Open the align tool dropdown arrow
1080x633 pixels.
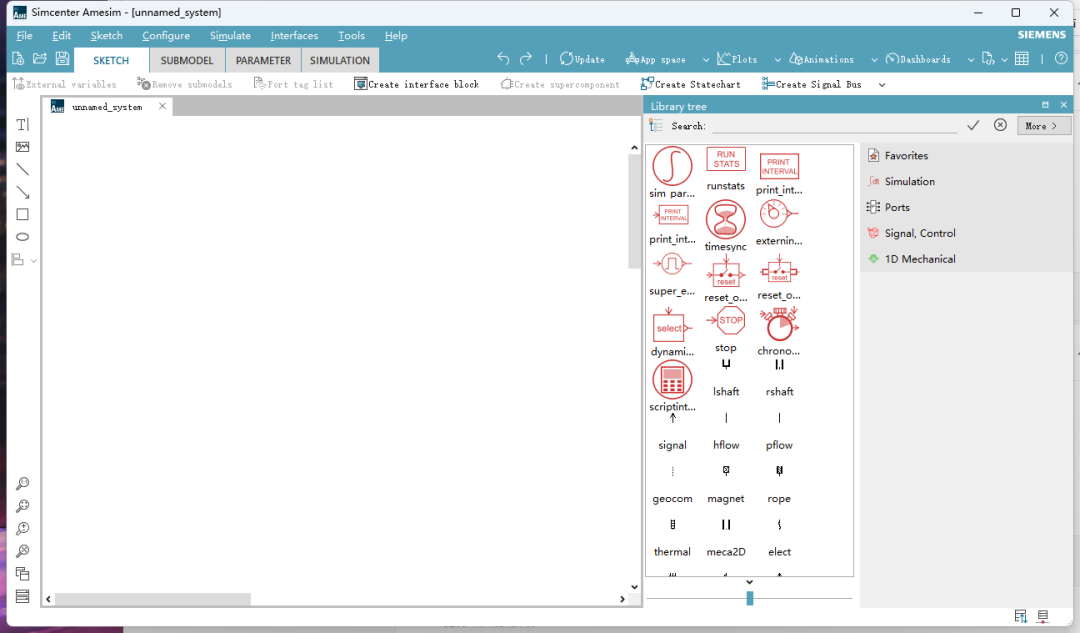[33, 260]
